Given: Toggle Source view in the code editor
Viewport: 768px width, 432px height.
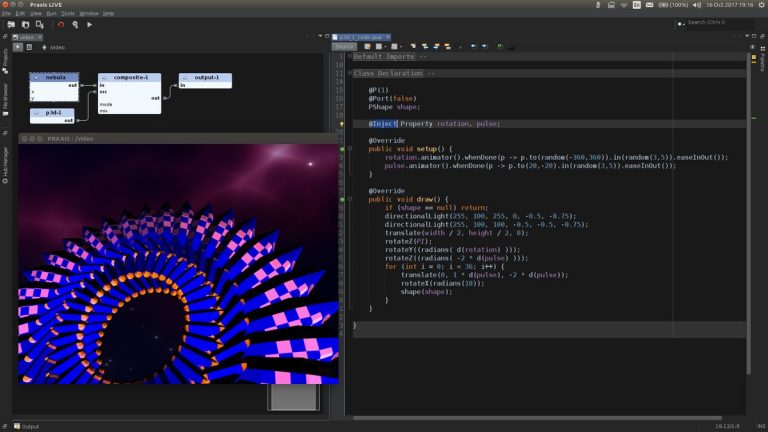Looking at the screenshot, I should click(x=344, y=46).
